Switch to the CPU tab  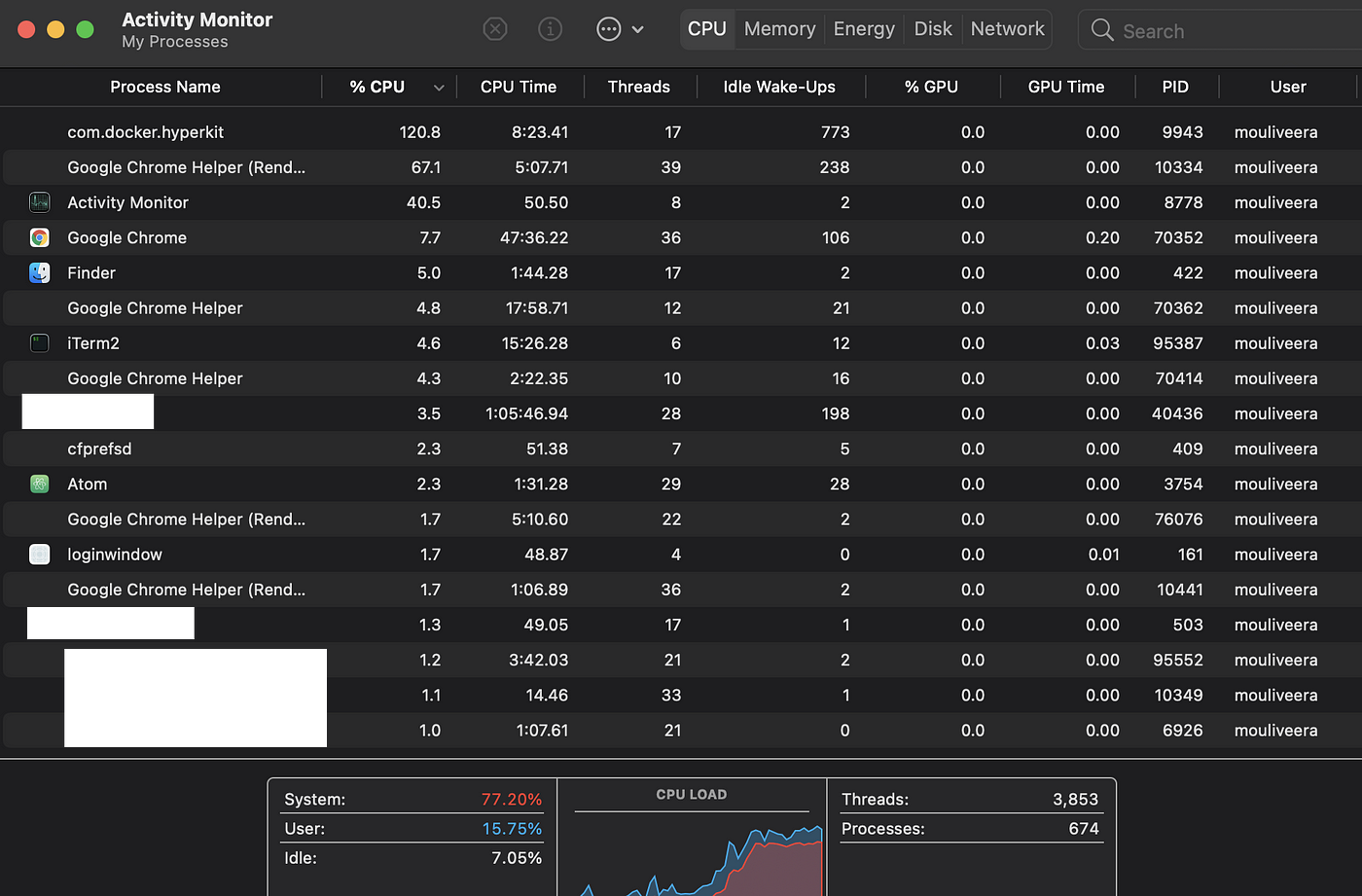click(707, 29)
